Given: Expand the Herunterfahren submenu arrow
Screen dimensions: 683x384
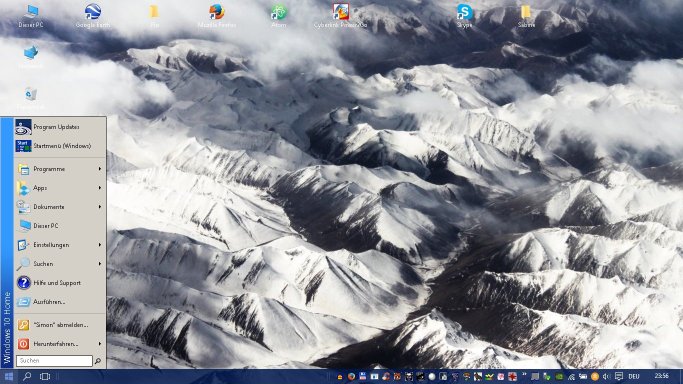Looking at the screenshot, I should click(100, 344).
